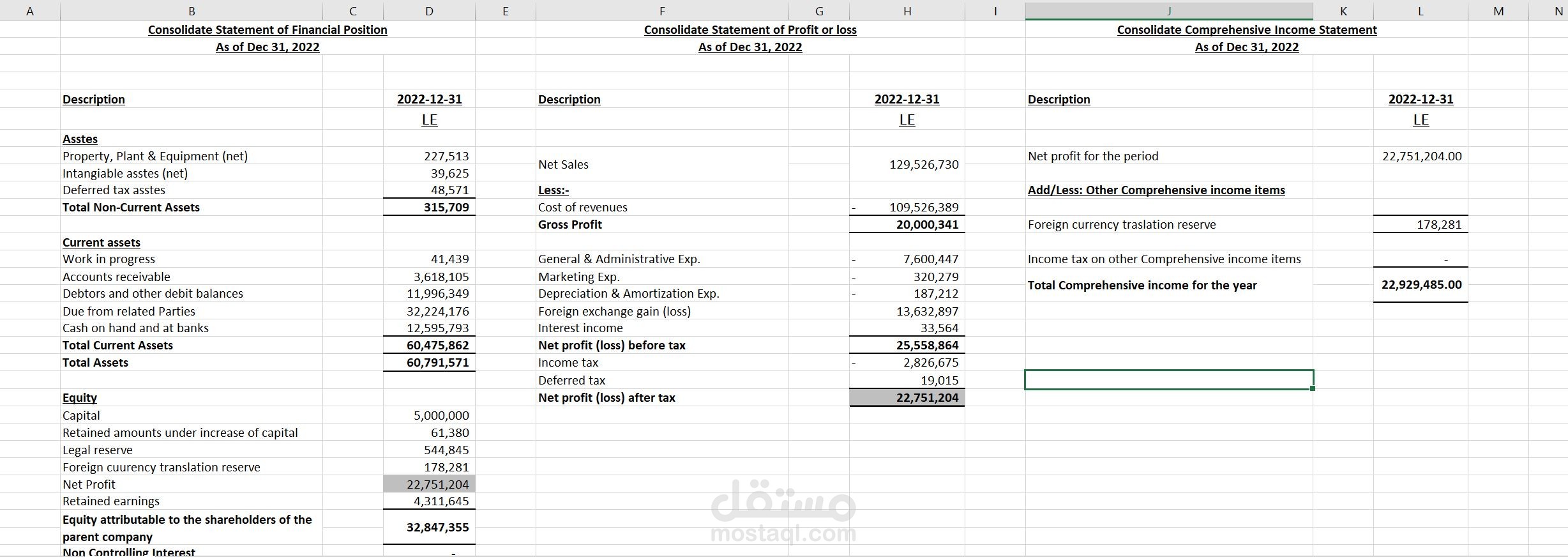
Task: Select Due from related Parties value 32,224,176
Action: click(438, 311)
